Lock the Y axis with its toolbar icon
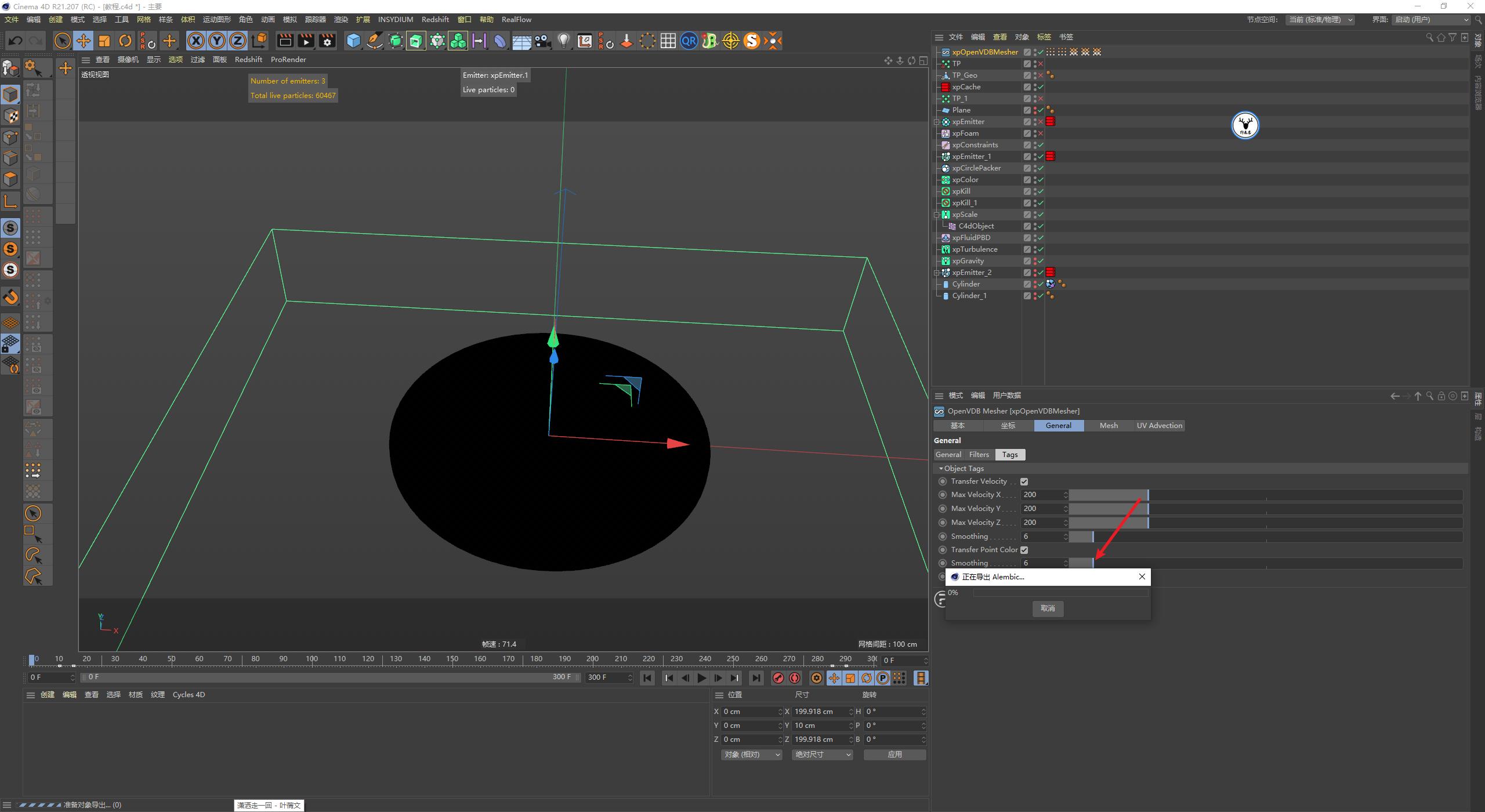 [216, 41]
